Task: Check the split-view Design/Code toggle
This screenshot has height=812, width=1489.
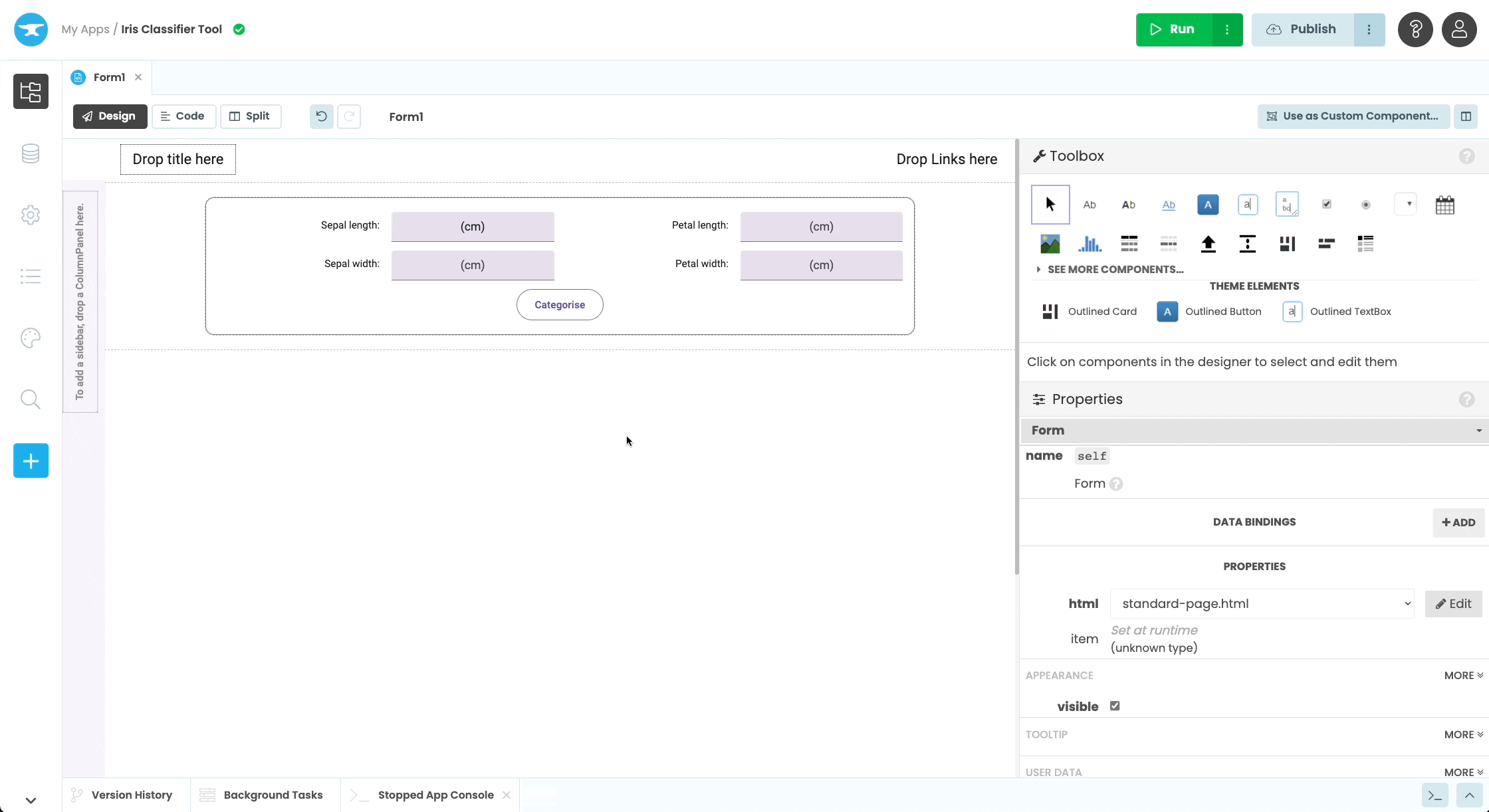Action: [249, 116]
